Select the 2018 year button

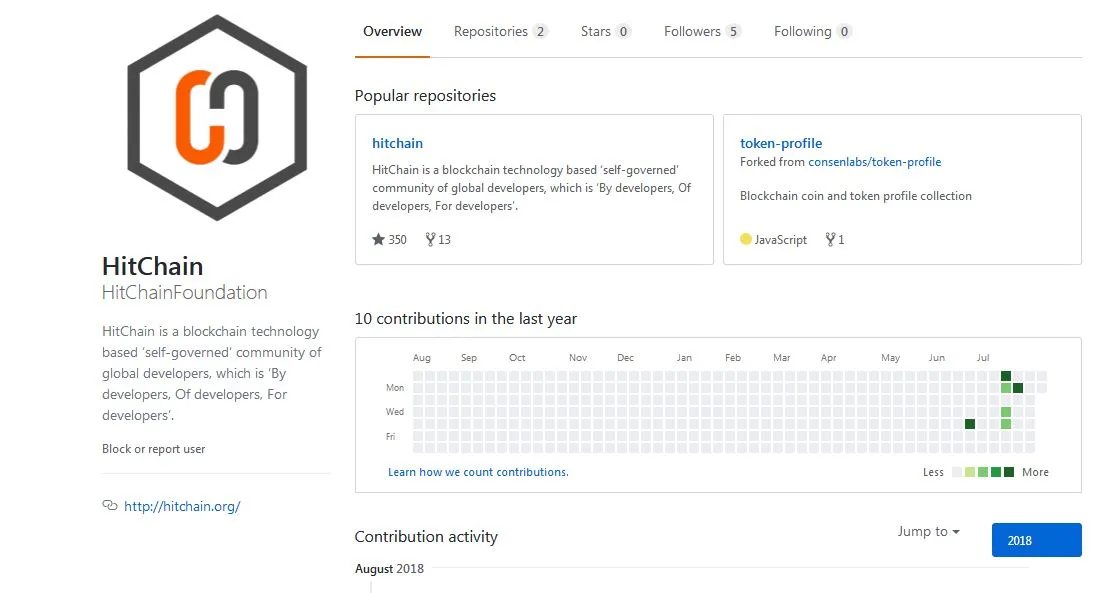(x=1036, y=540)
